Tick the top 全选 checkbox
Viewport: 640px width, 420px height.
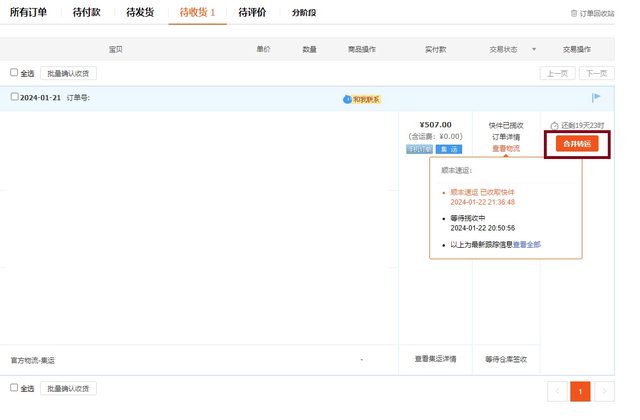tap(14, 73)
